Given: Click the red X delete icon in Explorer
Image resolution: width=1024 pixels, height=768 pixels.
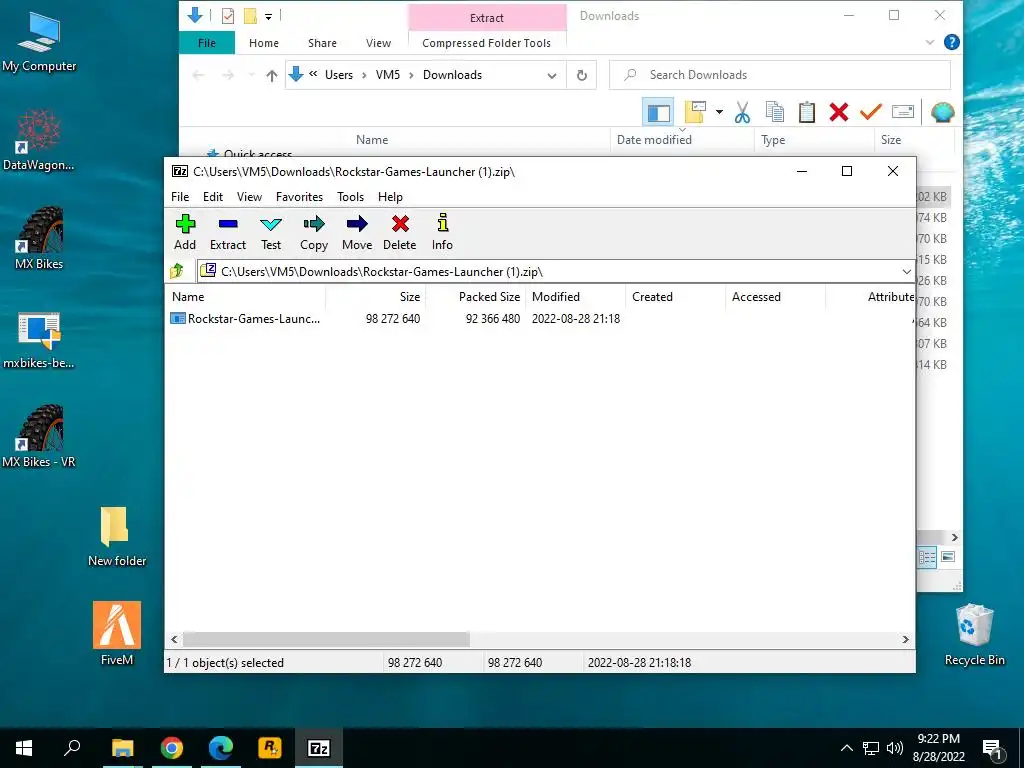Looking at the screenshot, I should 839,112.
